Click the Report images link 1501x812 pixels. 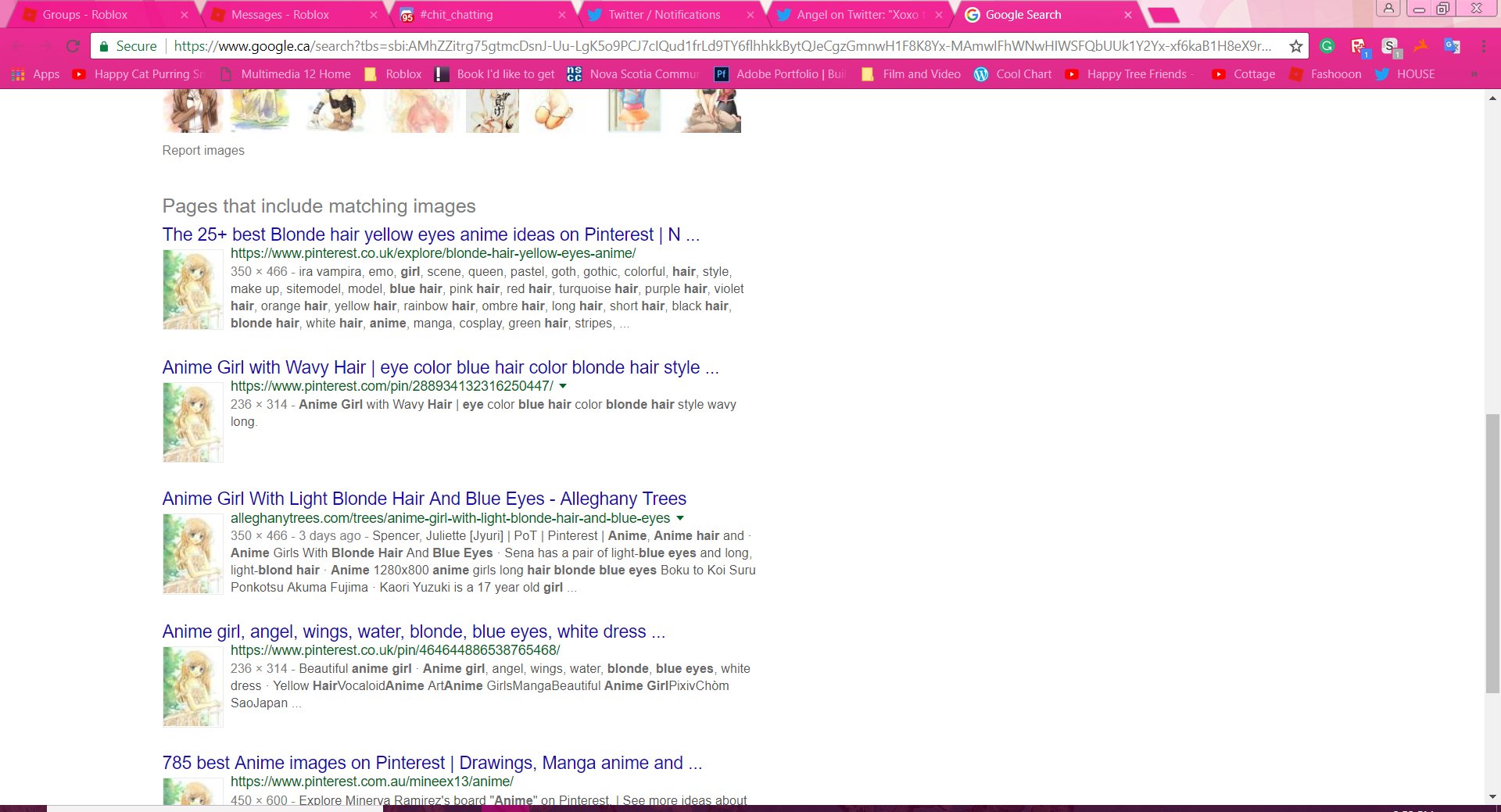203,150
